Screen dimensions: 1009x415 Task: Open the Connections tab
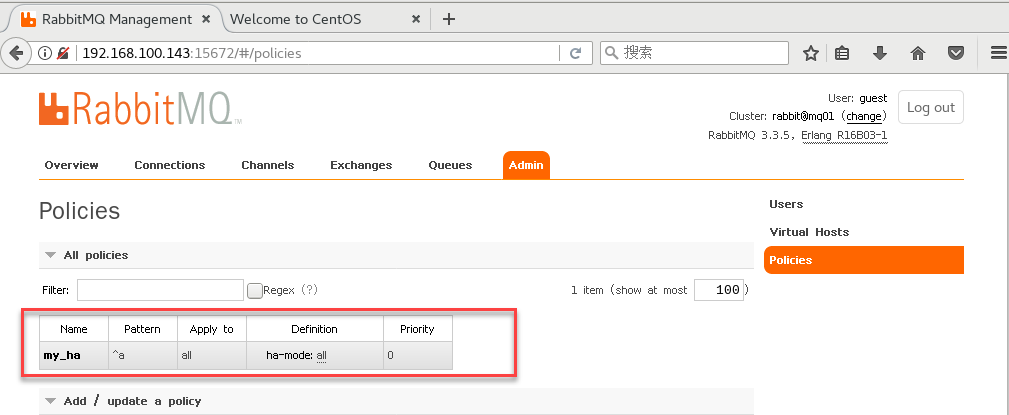tap(170, 165)
